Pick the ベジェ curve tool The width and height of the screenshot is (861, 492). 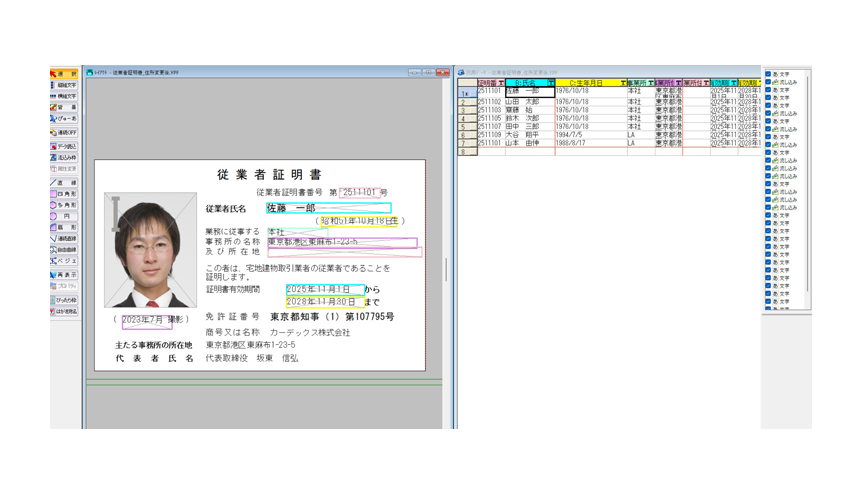(64, 260)
